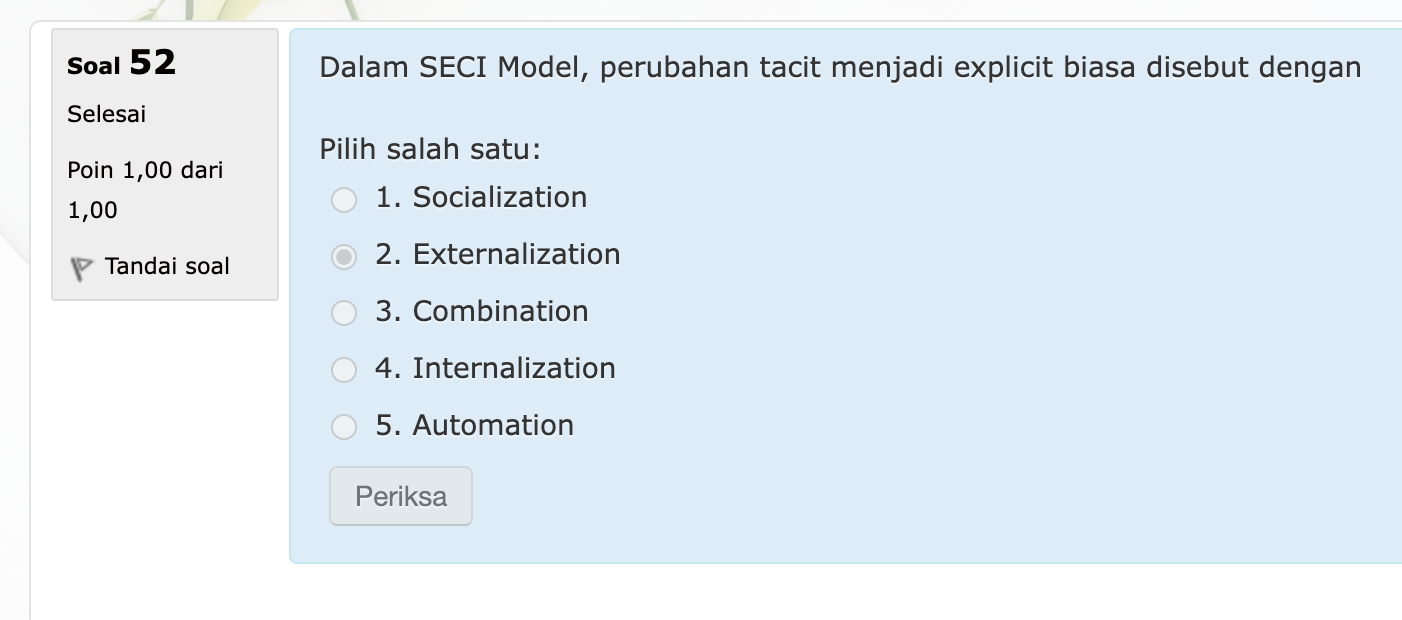
Task: Click the SECI Model question text
Action: coord(840,68)
